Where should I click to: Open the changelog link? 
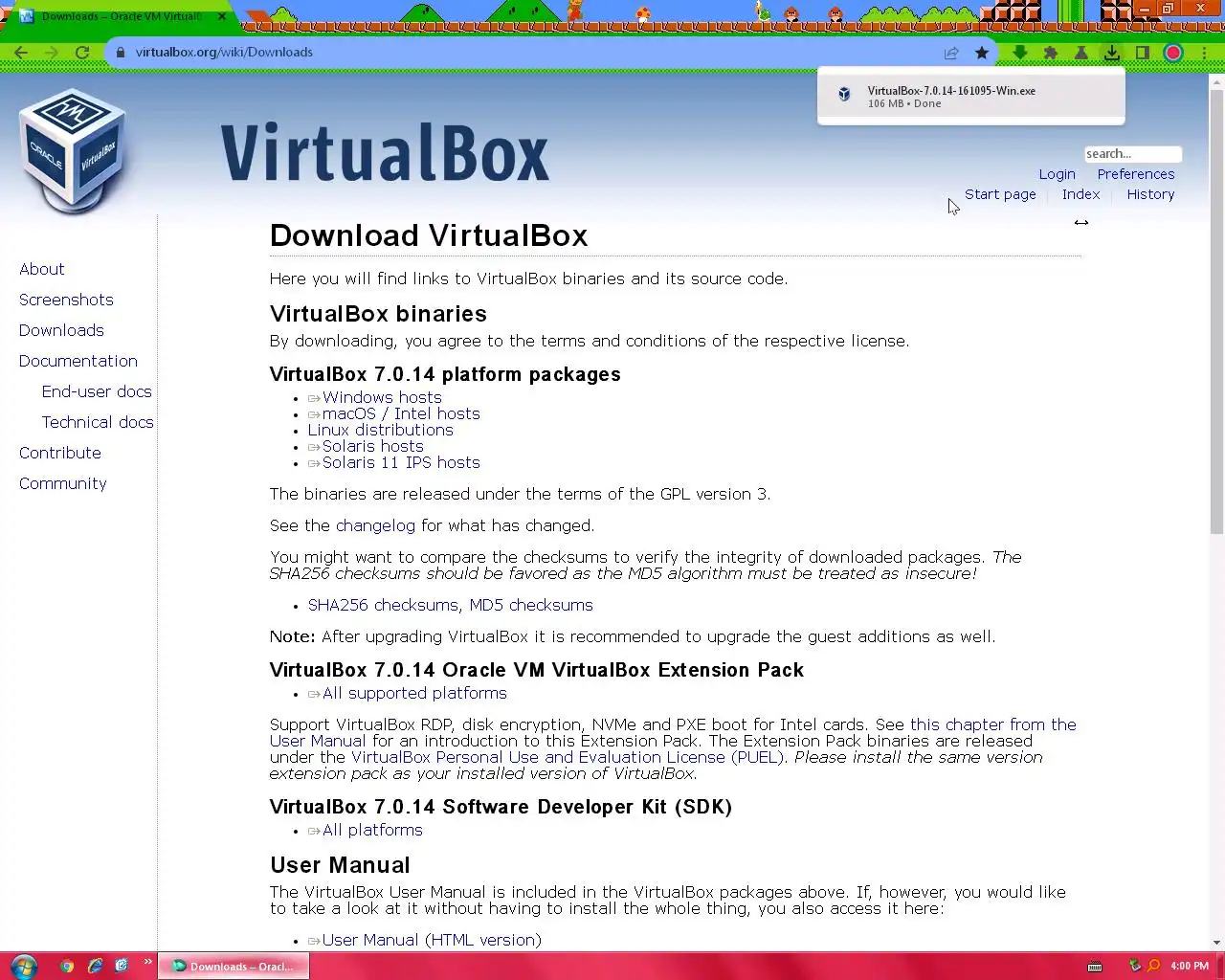(x=375, y=525)
